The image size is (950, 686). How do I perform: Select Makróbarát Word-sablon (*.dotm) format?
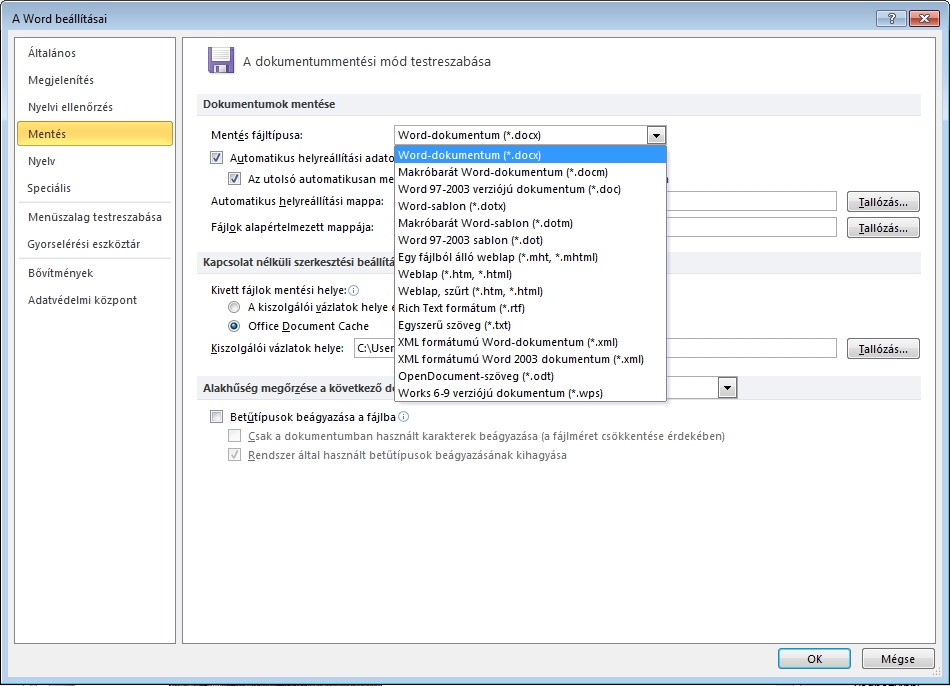tap(530, 223)
